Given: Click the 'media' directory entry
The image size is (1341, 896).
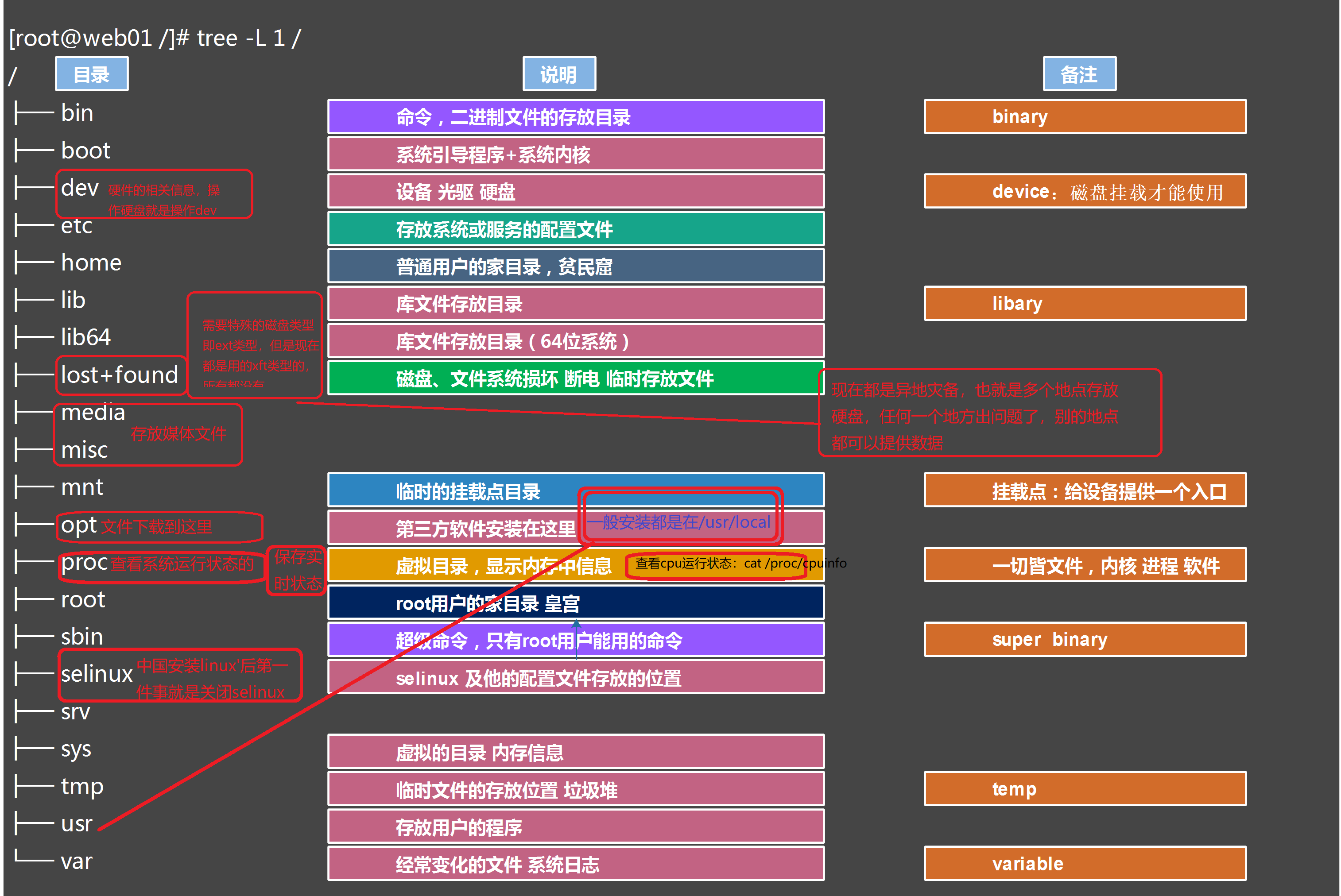Looking at the screenshot, I should point(93,412).
